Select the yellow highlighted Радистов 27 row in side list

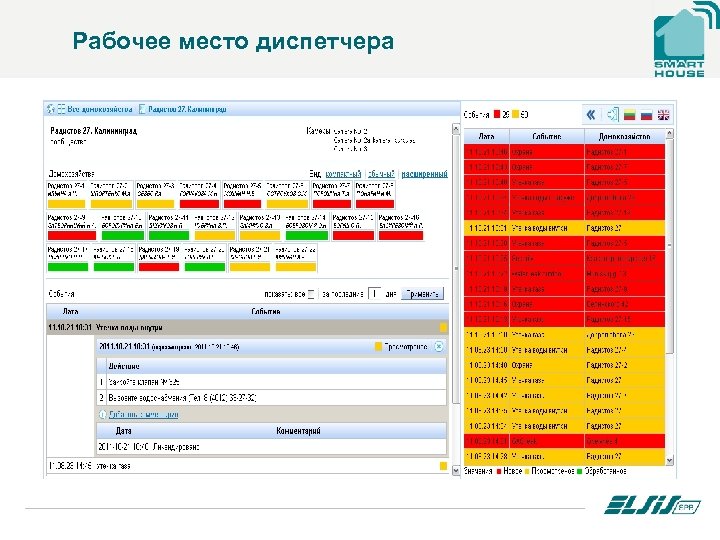[564, 228]
